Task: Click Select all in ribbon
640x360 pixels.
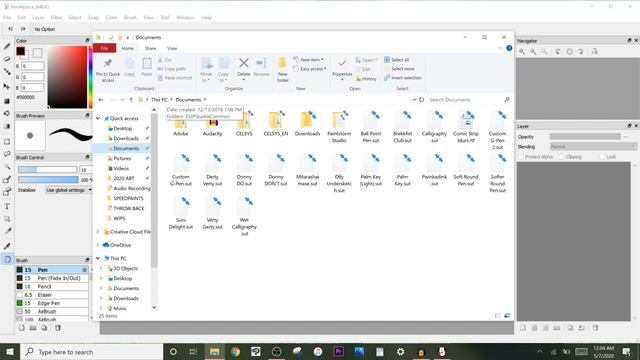Action: (x=396, y=60)
